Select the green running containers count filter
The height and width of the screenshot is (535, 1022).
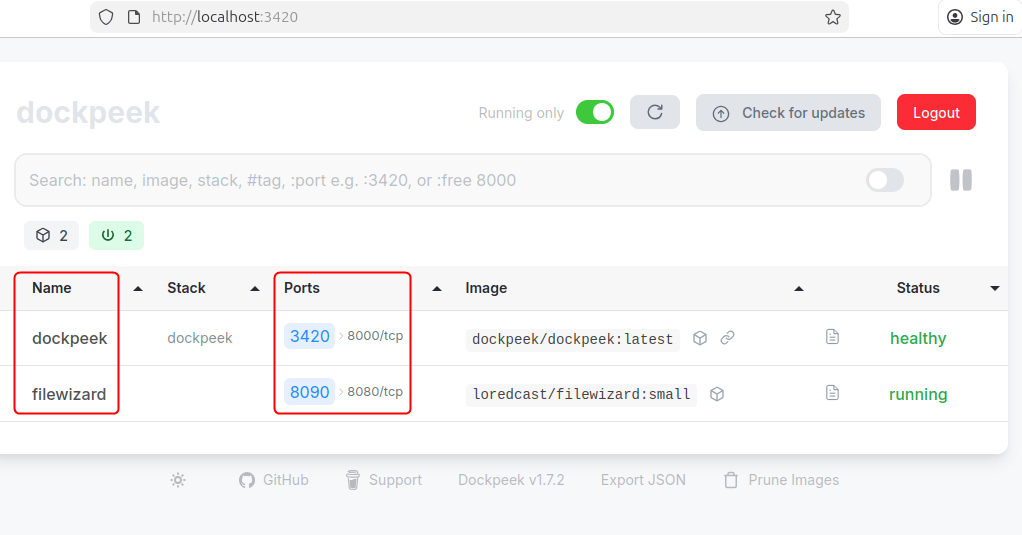116,236
